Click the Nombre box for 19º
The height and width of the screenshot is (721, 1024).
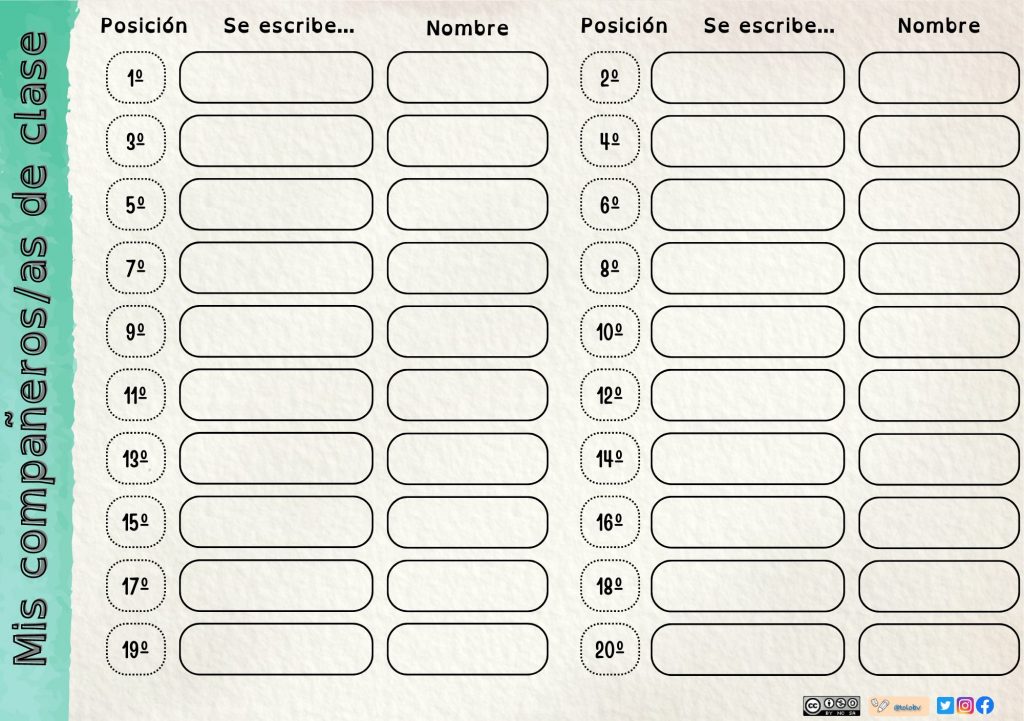tap(467, 650)
